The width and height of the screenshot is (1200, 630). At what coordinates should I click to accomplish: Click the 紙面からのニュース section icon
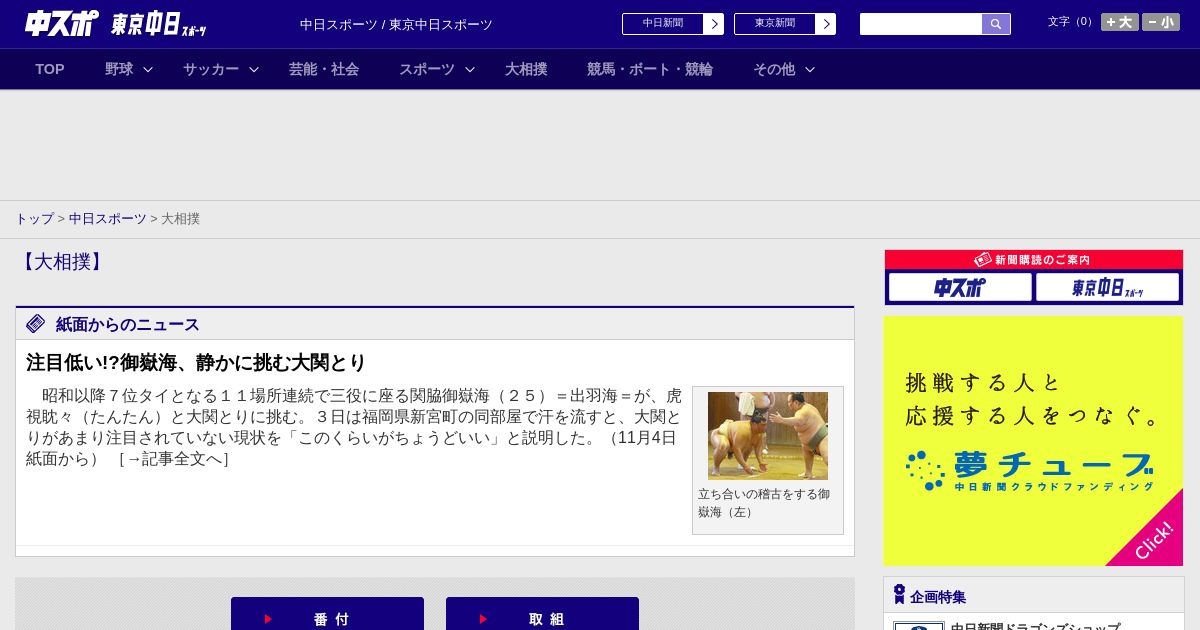click(36, 324)
